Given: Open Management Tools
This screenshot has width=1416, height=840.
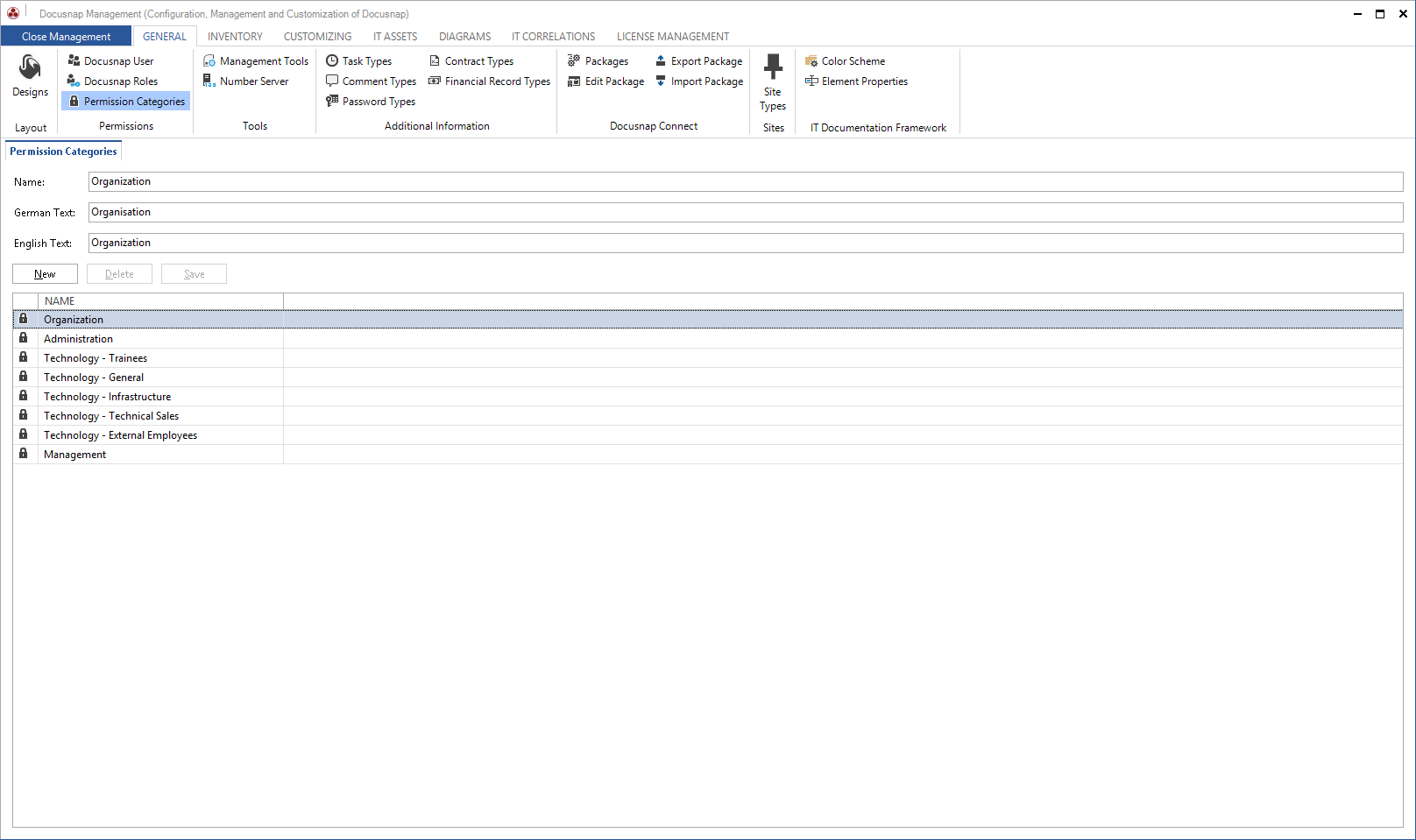Looking at the screenshot, I should 256,61.
